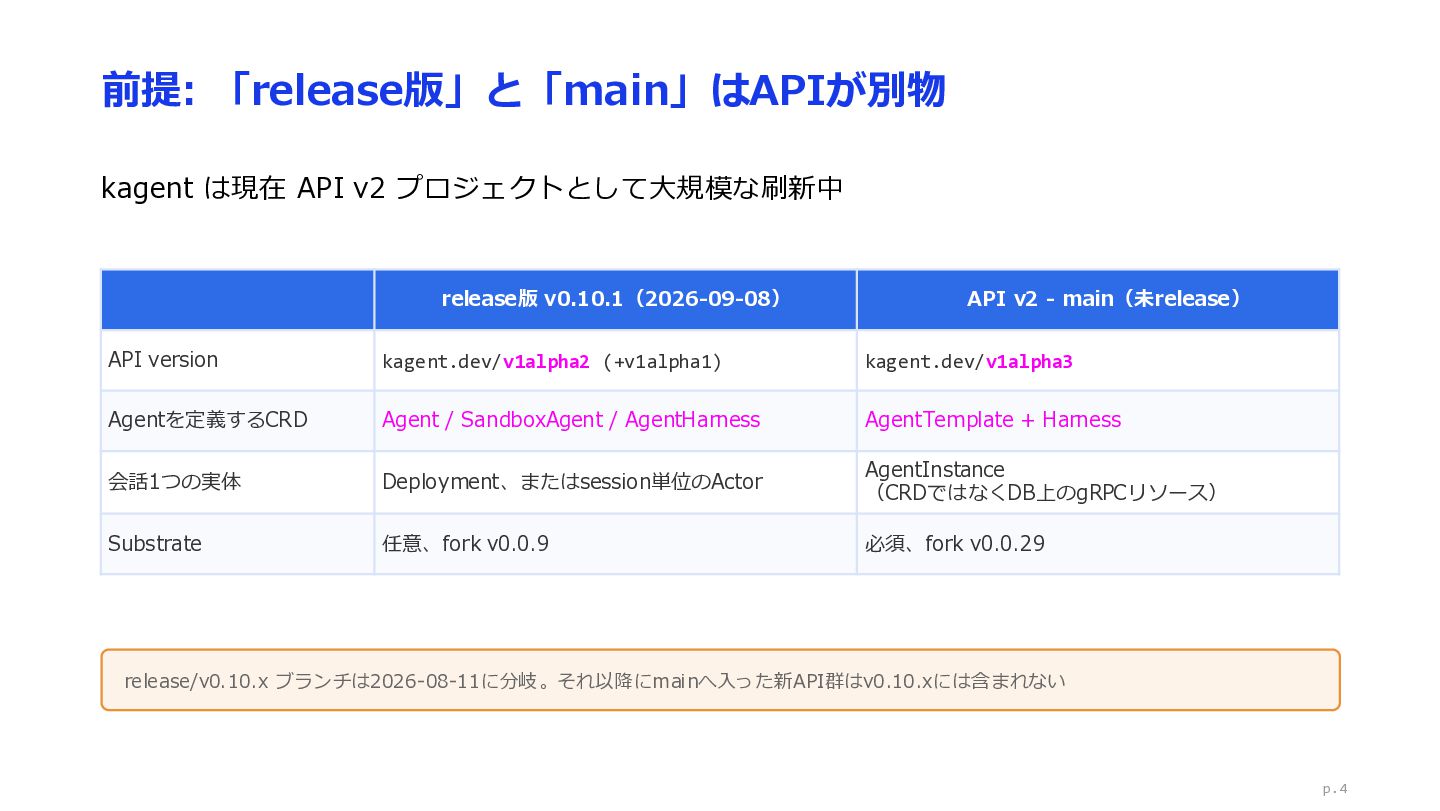This screenshot has width=1440, height=811.
Task: Select the API version row label
Action: pos(163,360)
